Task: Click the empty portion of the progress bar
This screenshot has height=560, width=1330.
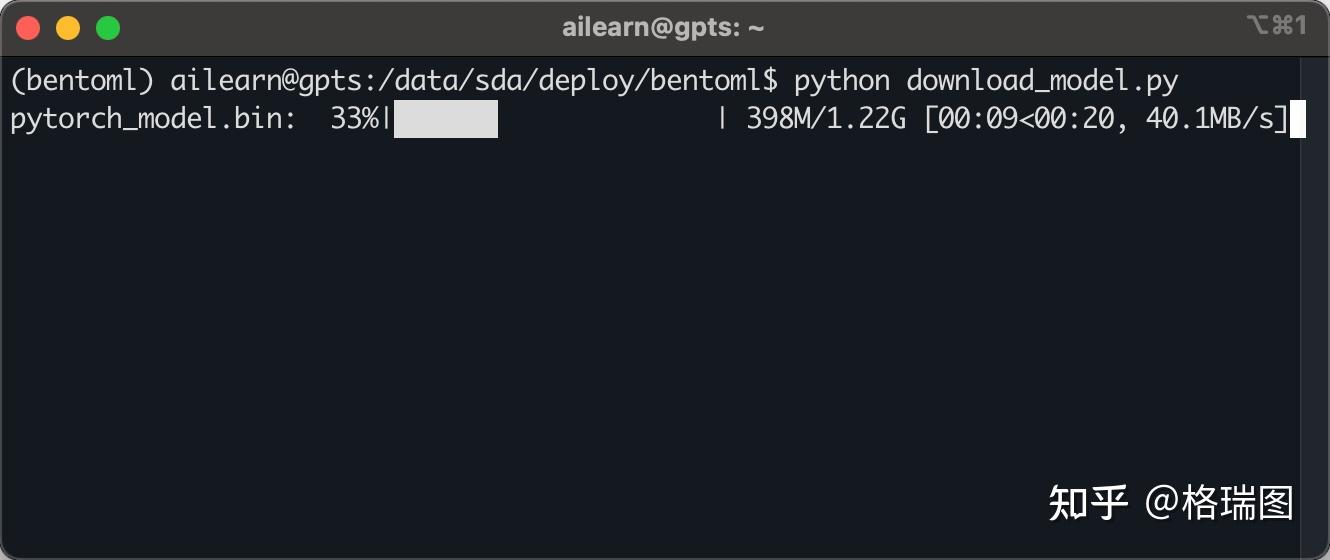Action: tap(607, 119)
